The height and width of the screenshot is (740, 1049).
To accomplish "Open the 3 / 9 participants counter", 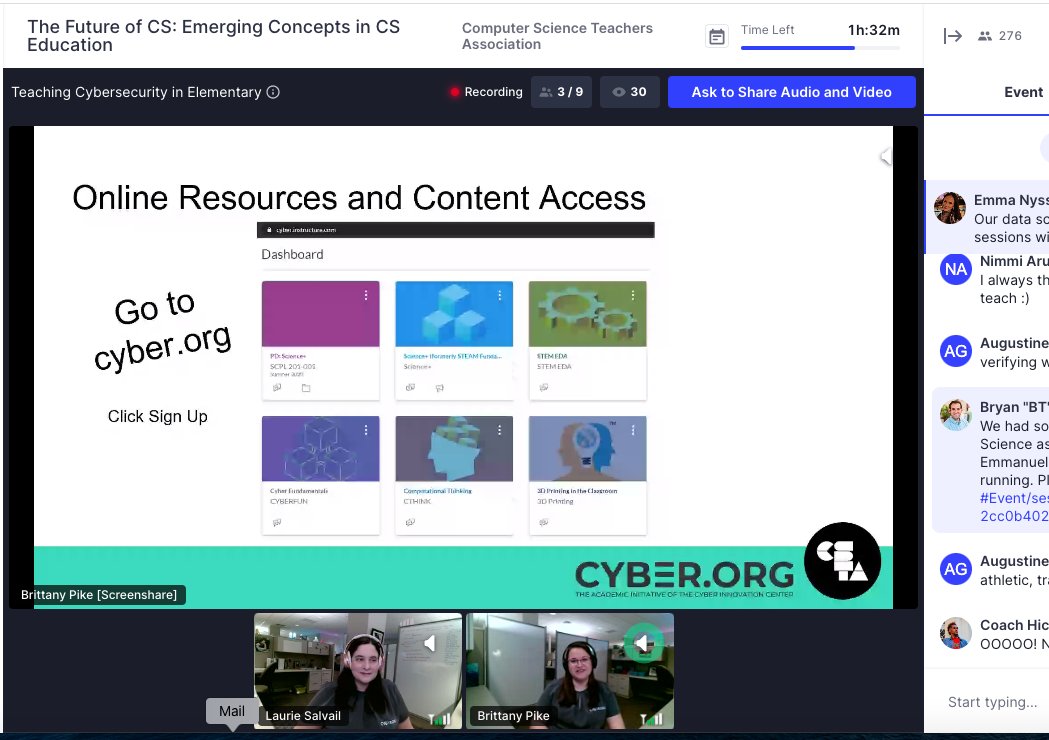I will (x=561, y=92).
